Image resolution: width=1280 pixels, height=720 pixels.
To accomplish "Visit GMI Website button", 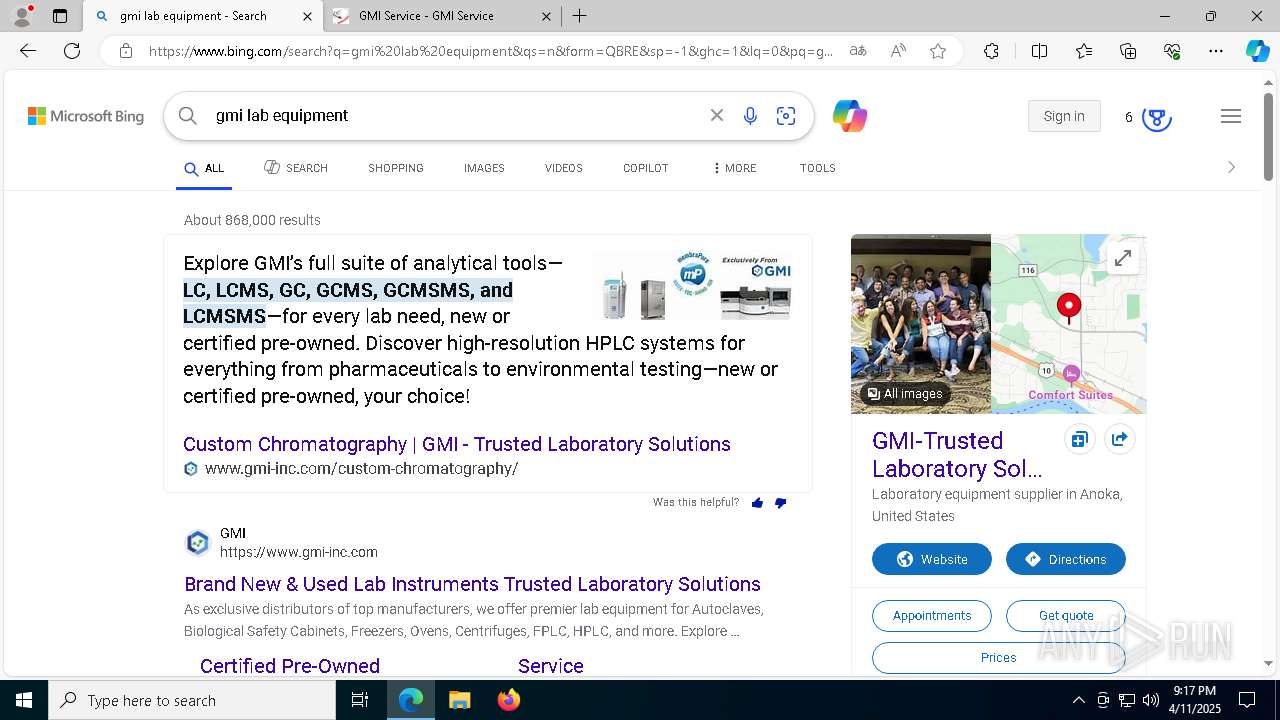I will click(x=932, y=559).
